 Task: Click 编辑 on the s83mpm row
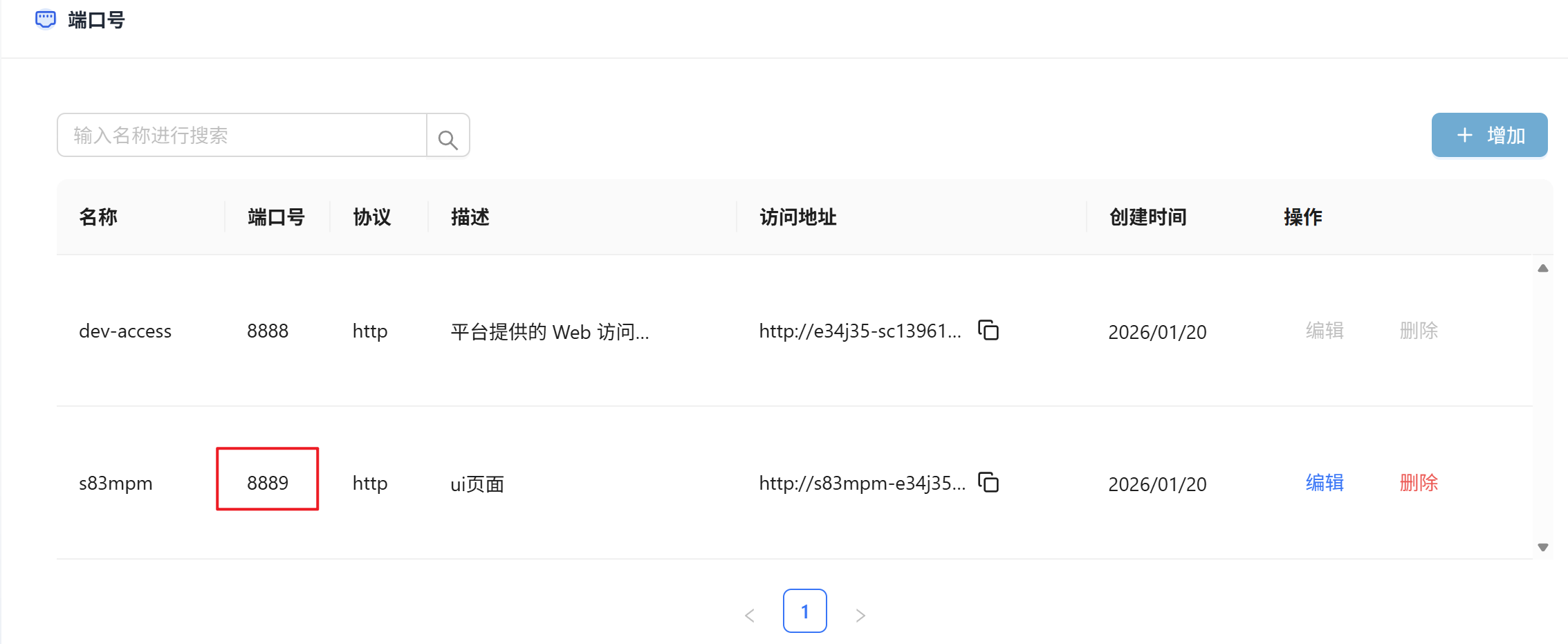click(x=1325, y=484)
